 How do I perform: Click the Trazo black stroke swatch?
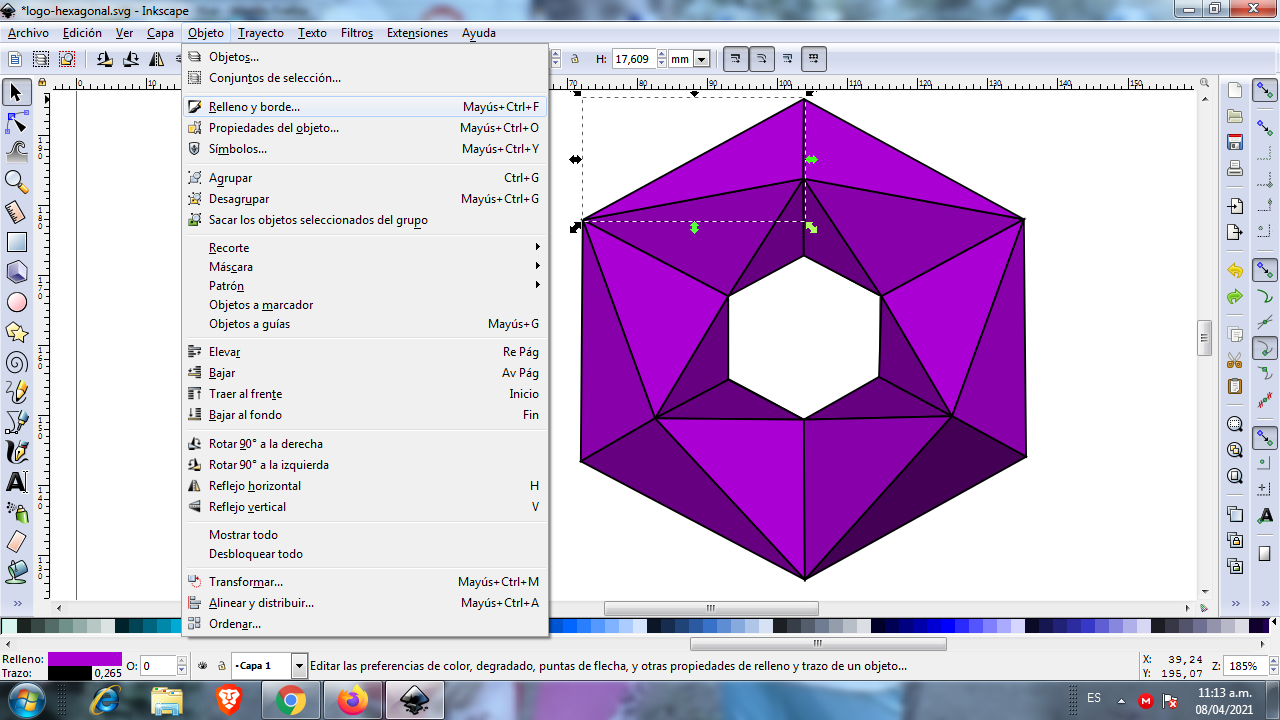point(69,673)
